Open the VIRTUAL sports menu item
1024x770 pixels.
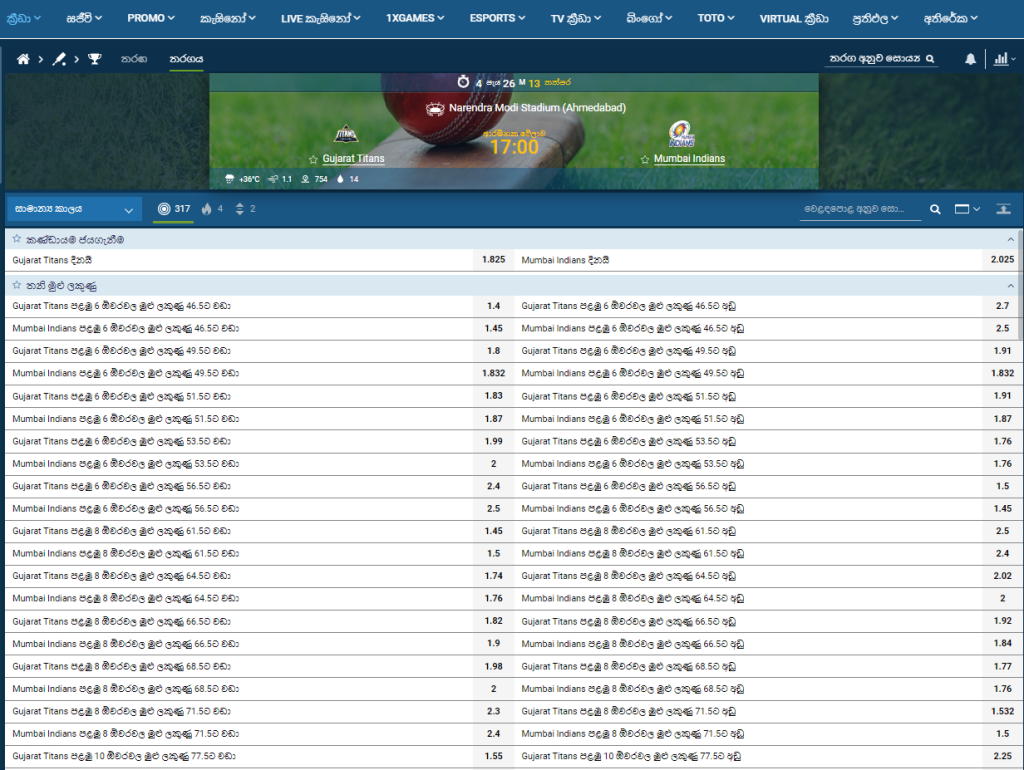coord(794,18)
